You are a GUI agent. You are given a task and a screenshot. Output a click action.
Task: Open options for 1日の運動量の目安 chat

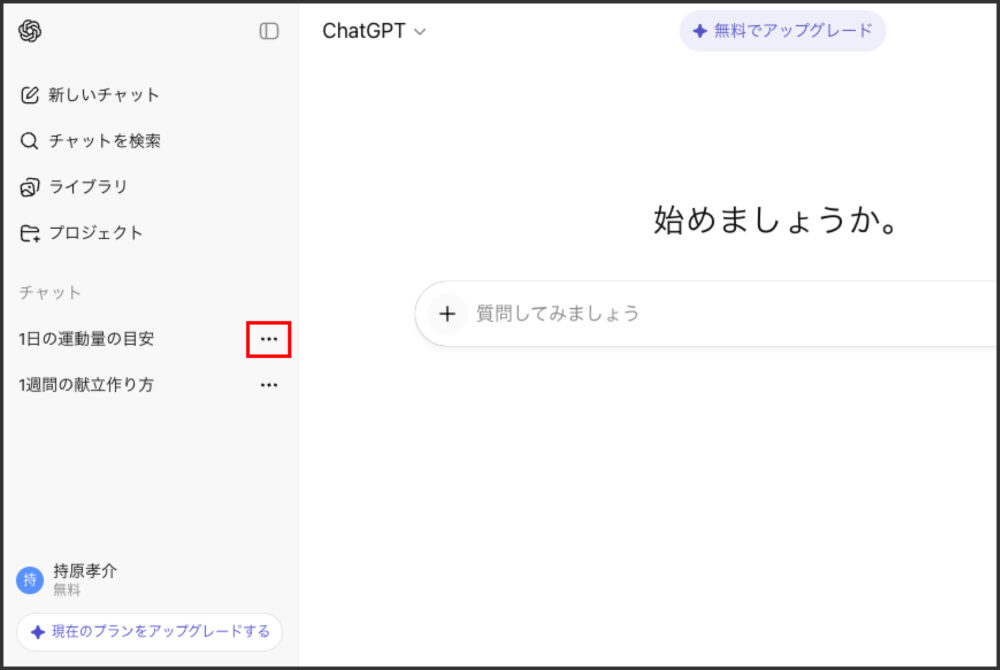pos(268,339)
